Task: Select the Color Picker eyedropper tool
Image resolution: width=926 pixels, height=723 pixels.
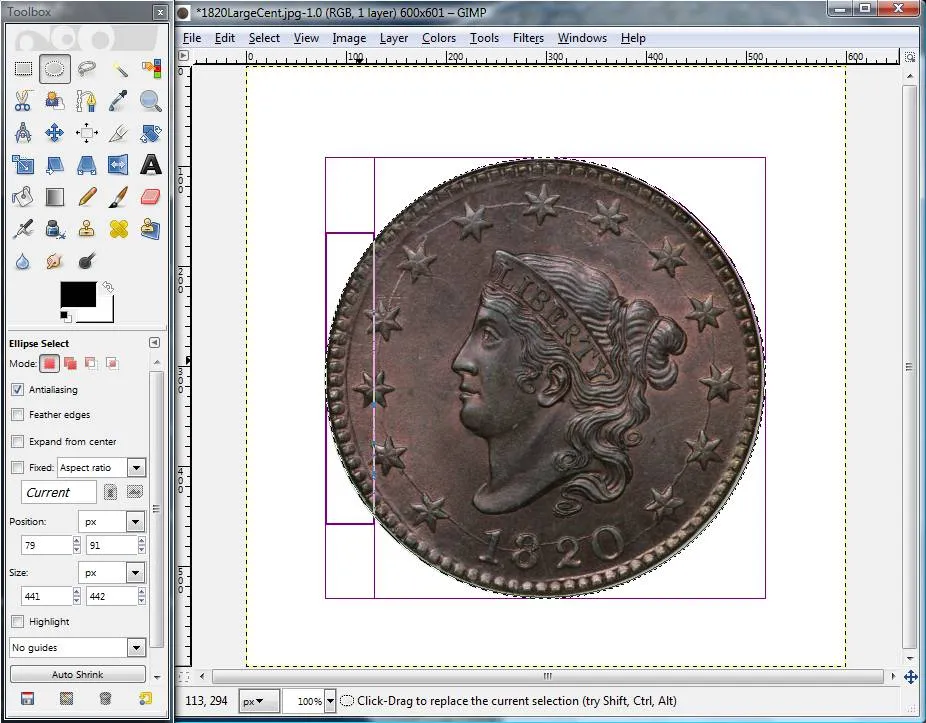Action: tap(119, 101)
